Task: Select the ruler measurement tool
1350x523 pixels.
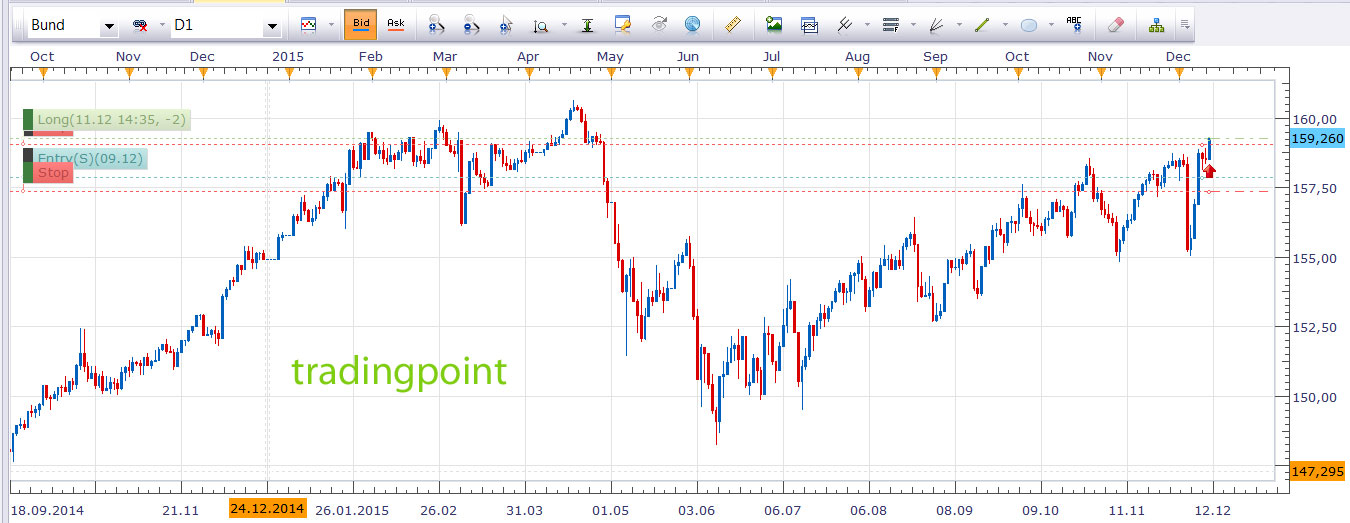Action: 732,25
